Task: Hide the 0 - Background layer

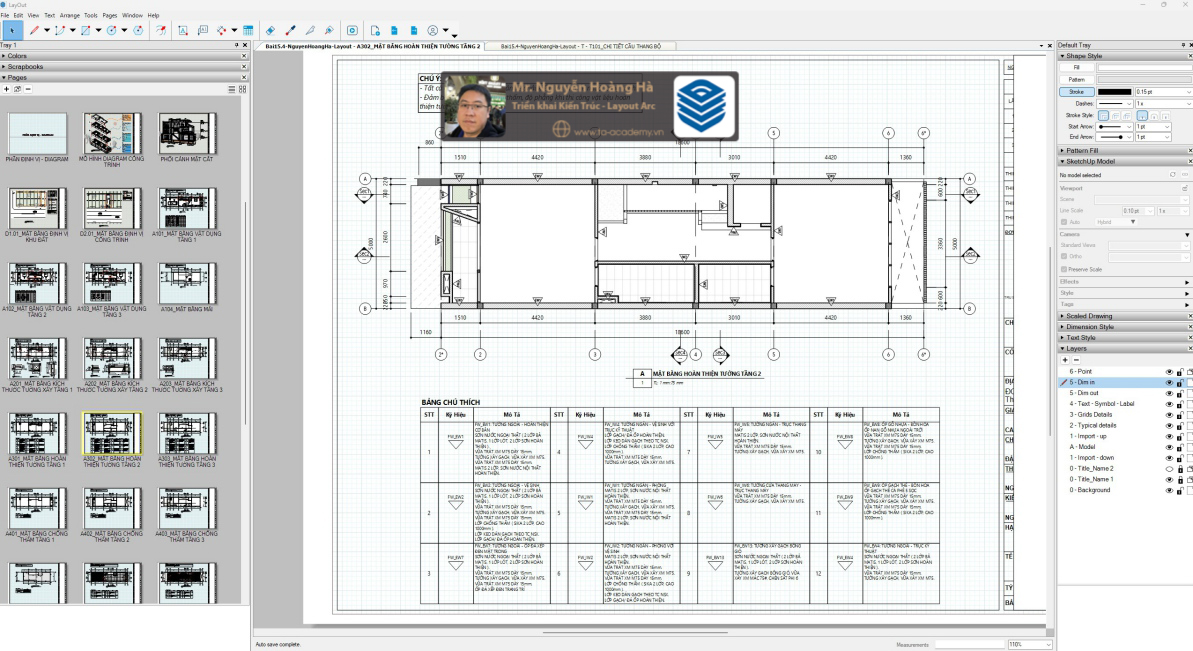Action: pyautogui.click(x=1169, y=491)
